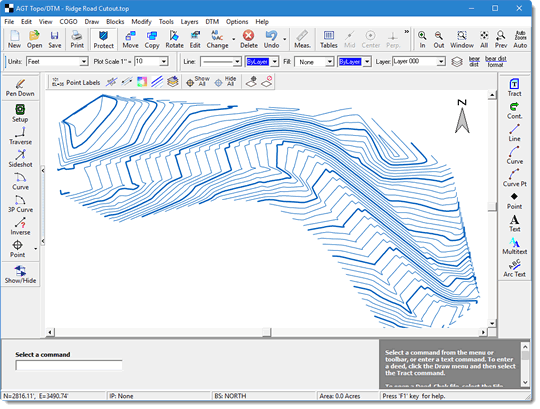Open the Plot Scale dropdown
540x409 pixels.
pos(164,62)
